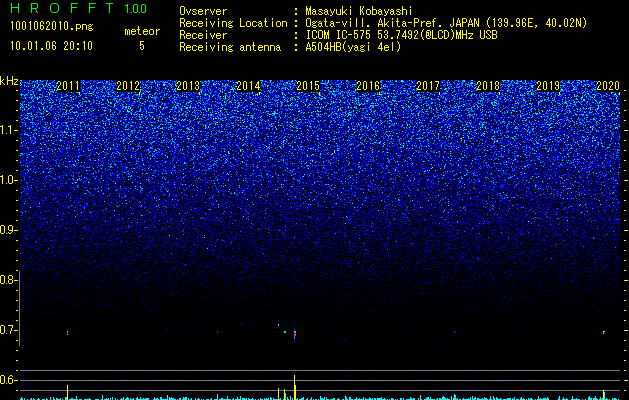Click the Receiver field label

point(203,35)
